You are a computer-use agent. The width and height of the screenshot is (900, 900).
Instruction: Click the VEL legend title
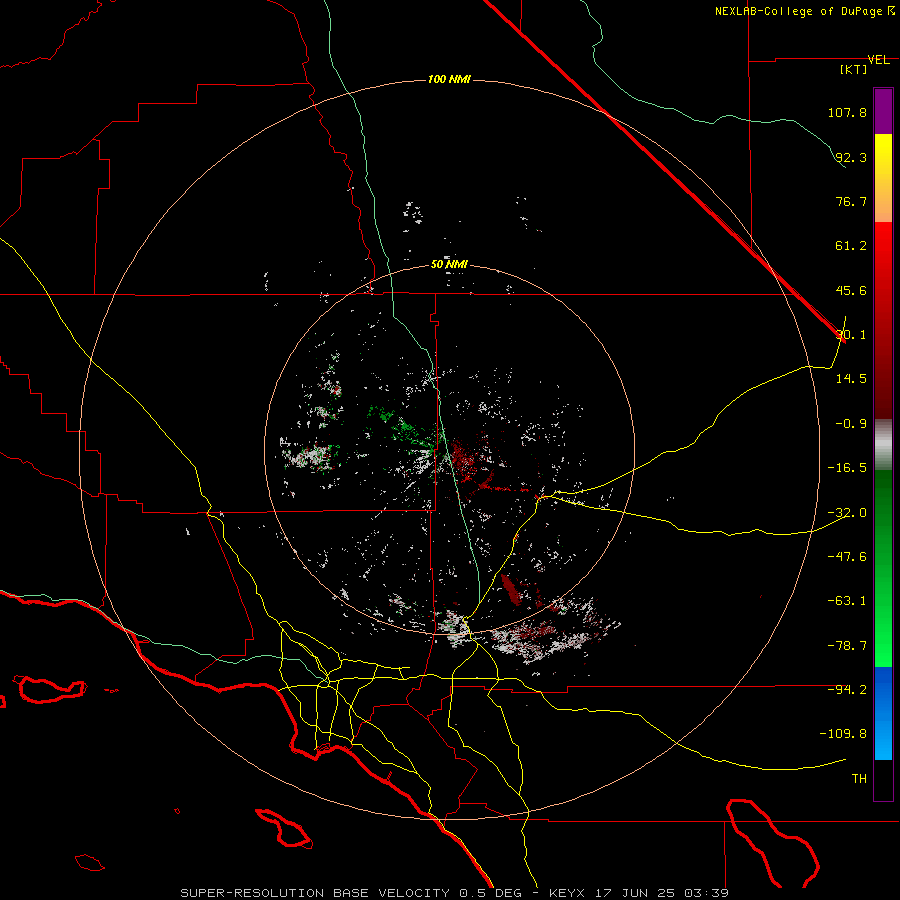coord(878,60)
